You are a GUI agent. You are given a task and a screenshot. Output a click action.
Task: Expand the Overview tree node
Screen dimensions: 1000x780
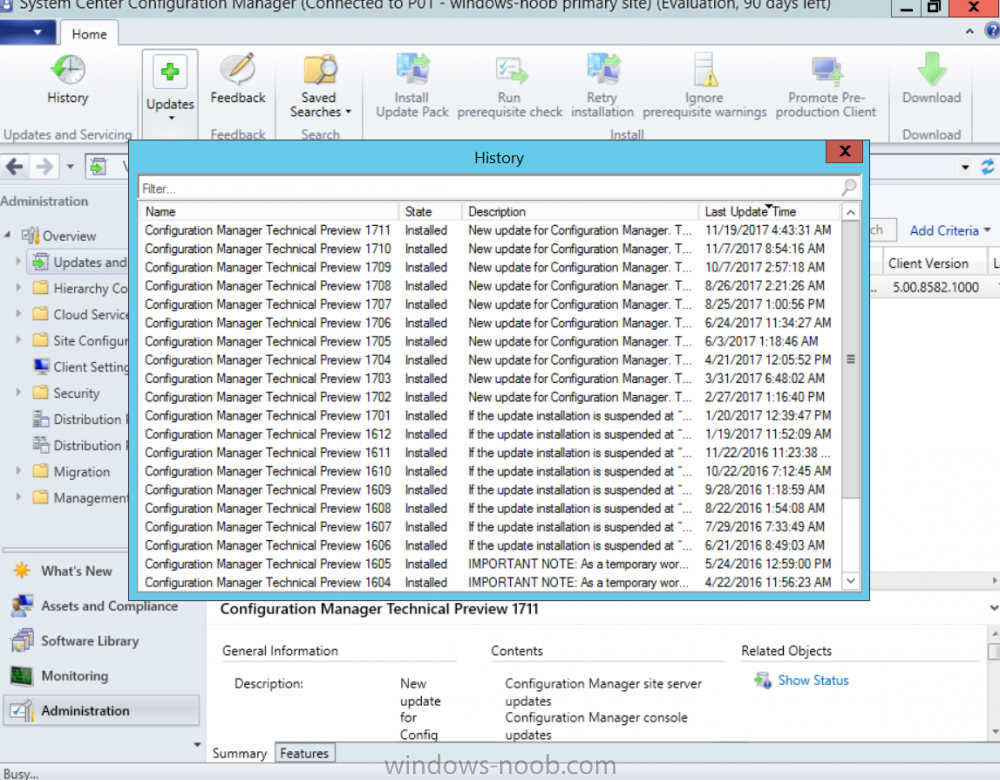[7, 235]
